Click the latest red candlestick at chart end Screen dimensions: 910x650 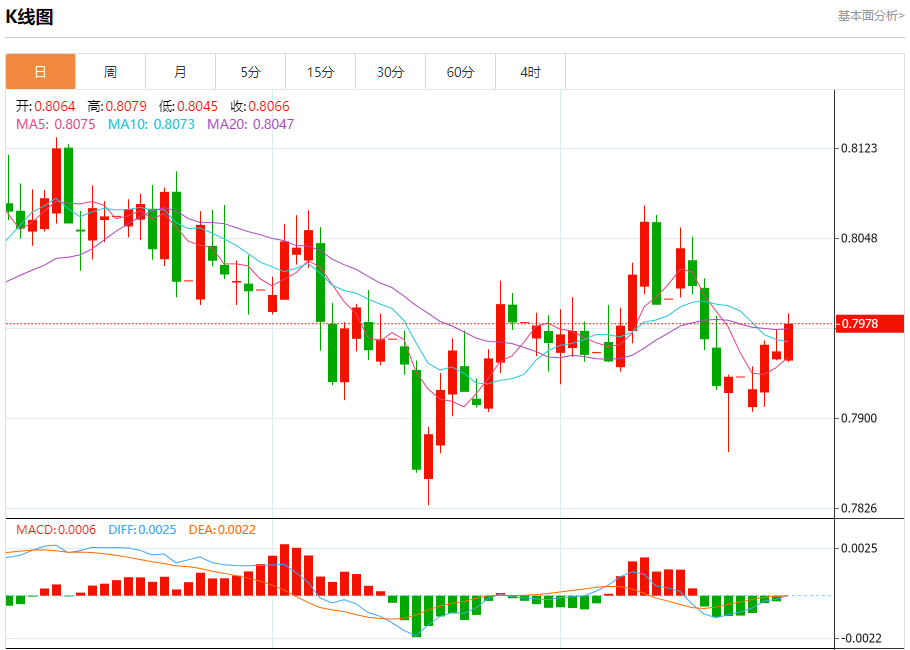(788, 342)
